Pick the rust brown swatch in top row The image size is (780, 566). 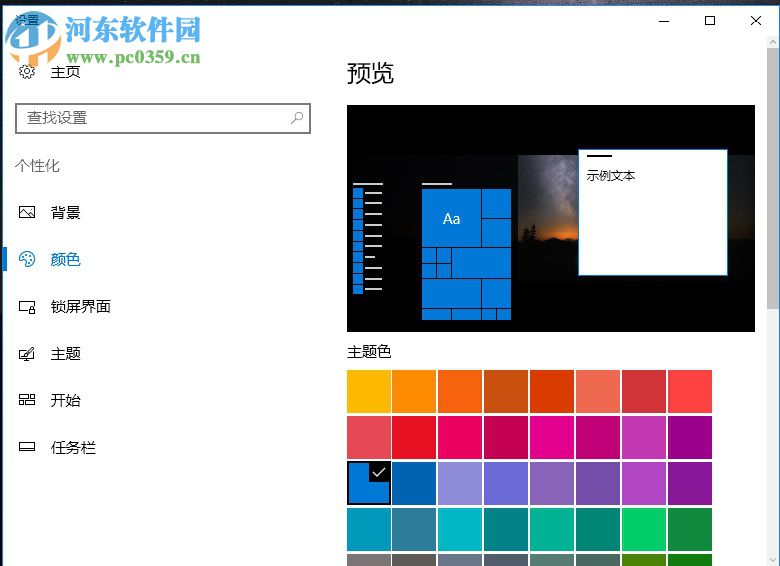pos(506,391)
